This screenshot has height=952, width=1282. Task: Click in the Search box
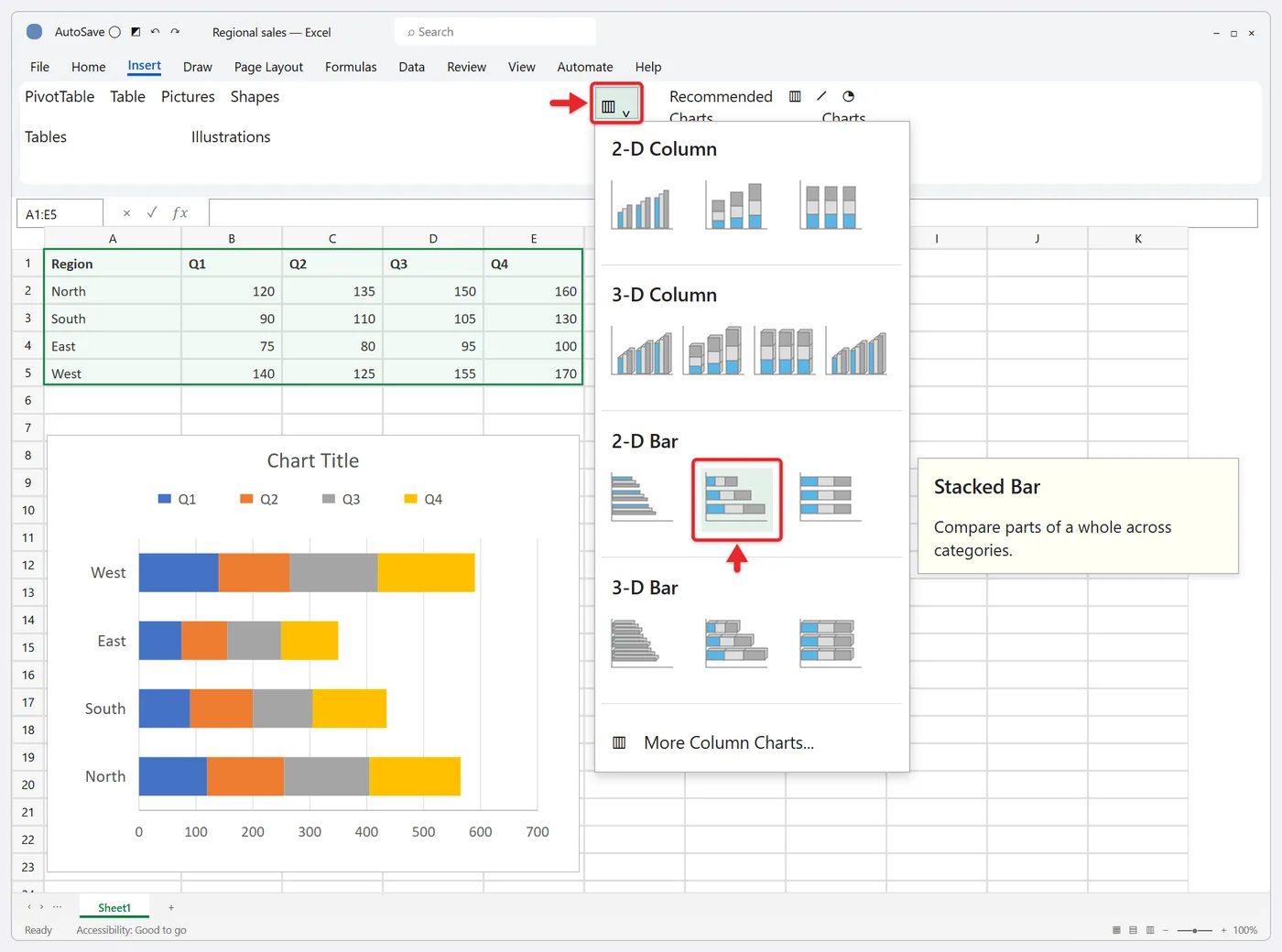495,32
